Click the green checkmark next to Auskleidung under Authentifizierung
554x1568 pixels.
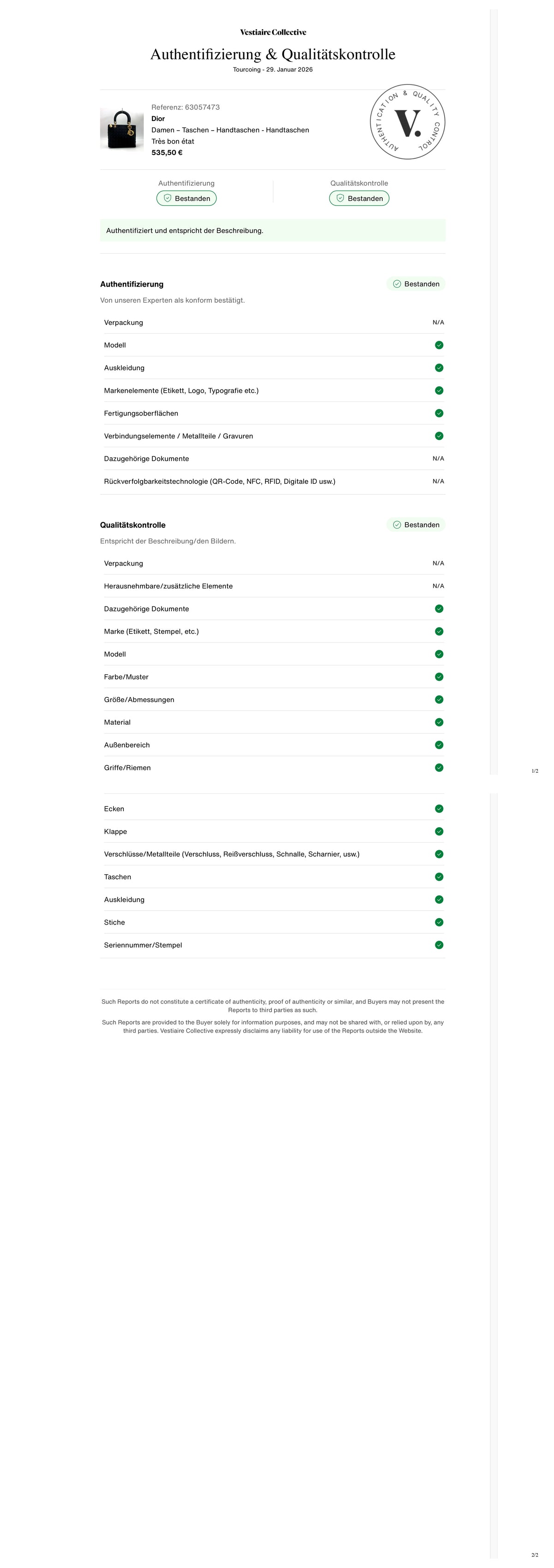pos(439,368)
